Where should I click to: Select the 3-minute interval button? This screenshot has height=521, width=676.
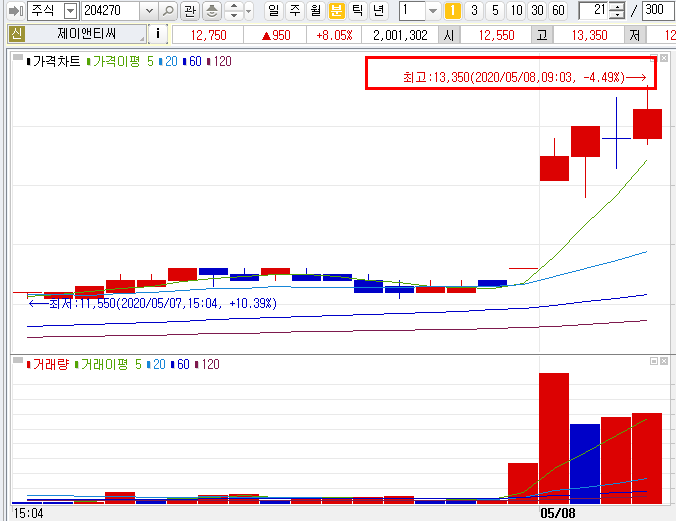coord(474,11)
